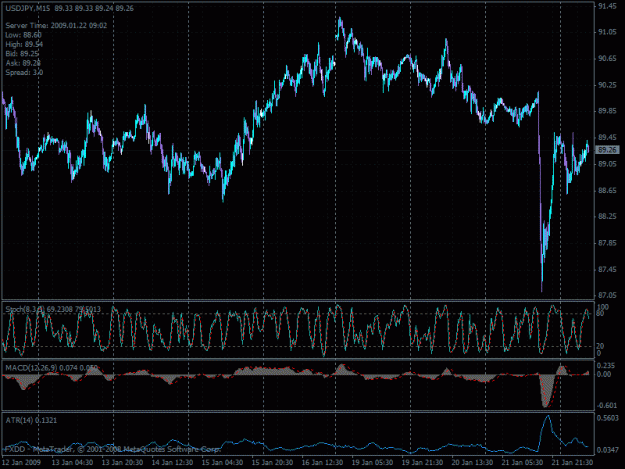Click the 20 Jan 13:30 time label
This screenshot has width=625, height=469.
click(472, 463)
